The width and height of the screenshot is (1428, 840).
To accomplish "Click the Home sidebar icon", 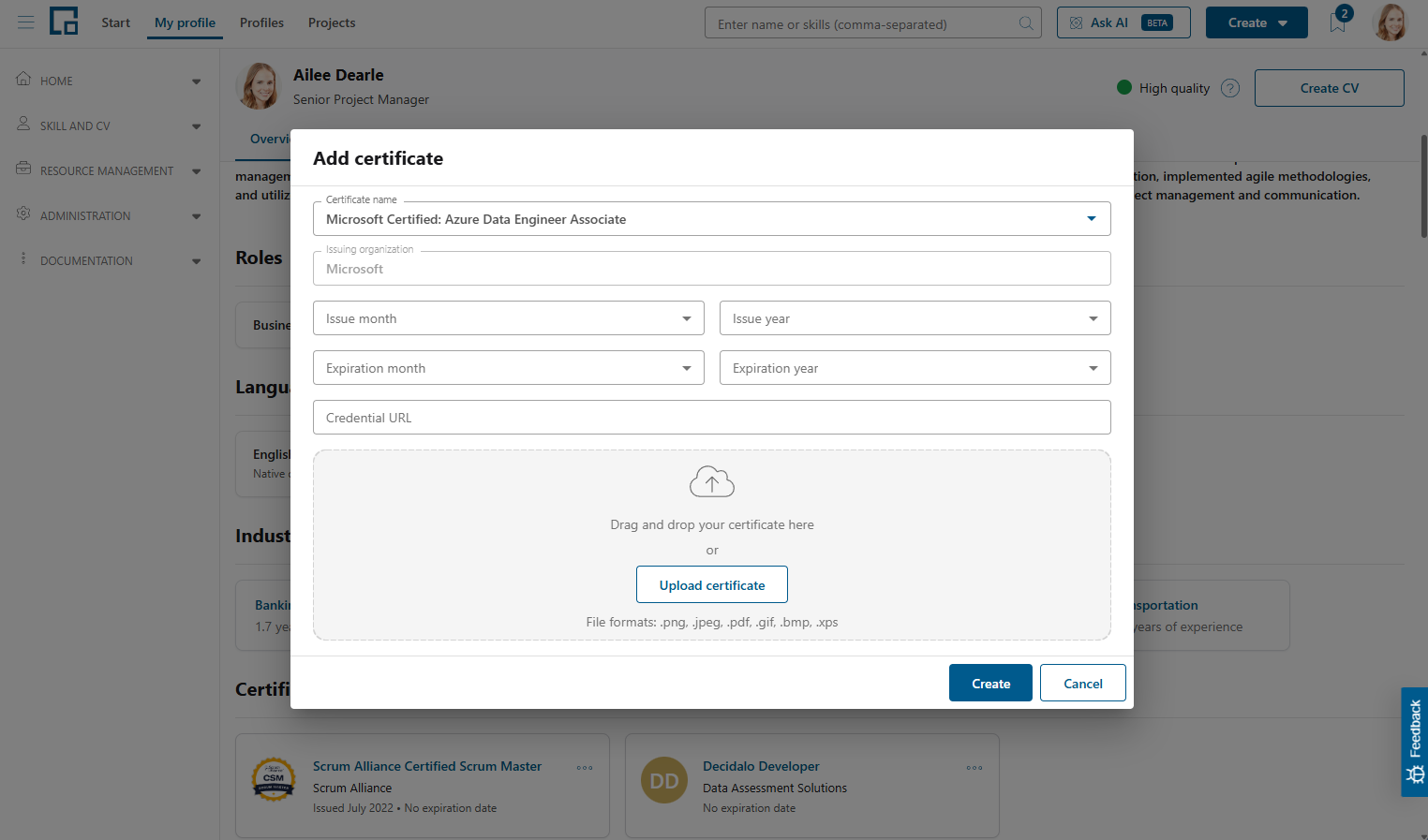I will coord(23,79).
